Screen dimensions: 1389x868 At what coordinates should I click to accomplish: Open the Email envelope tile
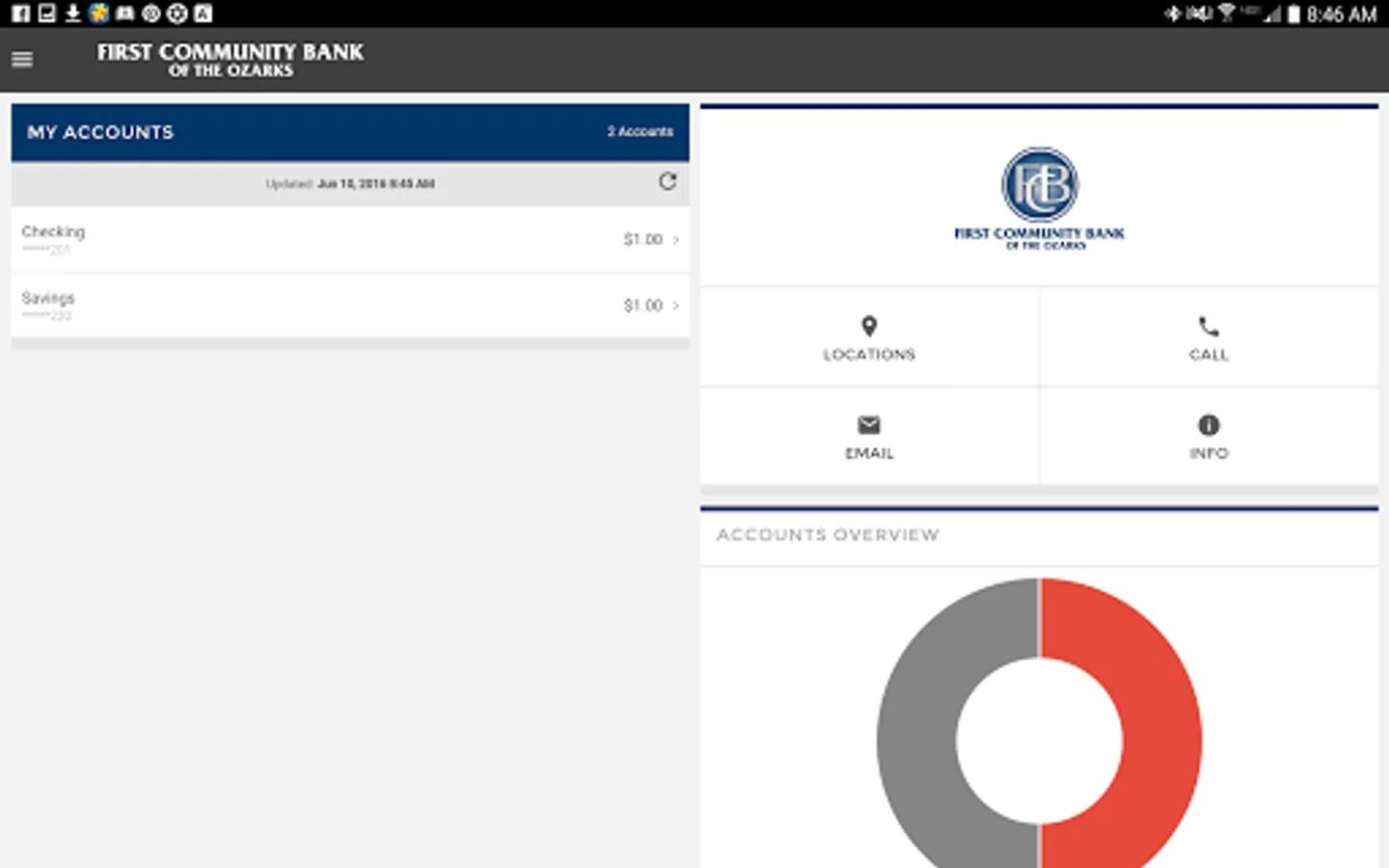[x=869, y=436]
